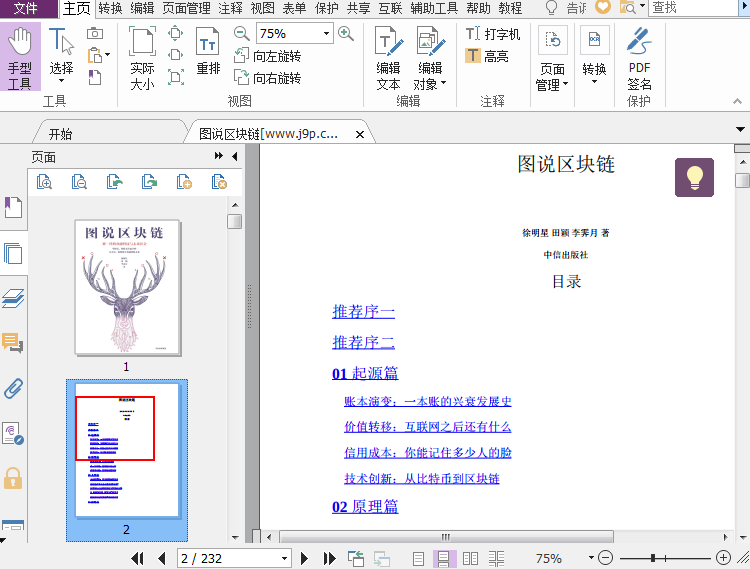
Task: Enlarge page thumbnails icon
Action: point(44,182)
